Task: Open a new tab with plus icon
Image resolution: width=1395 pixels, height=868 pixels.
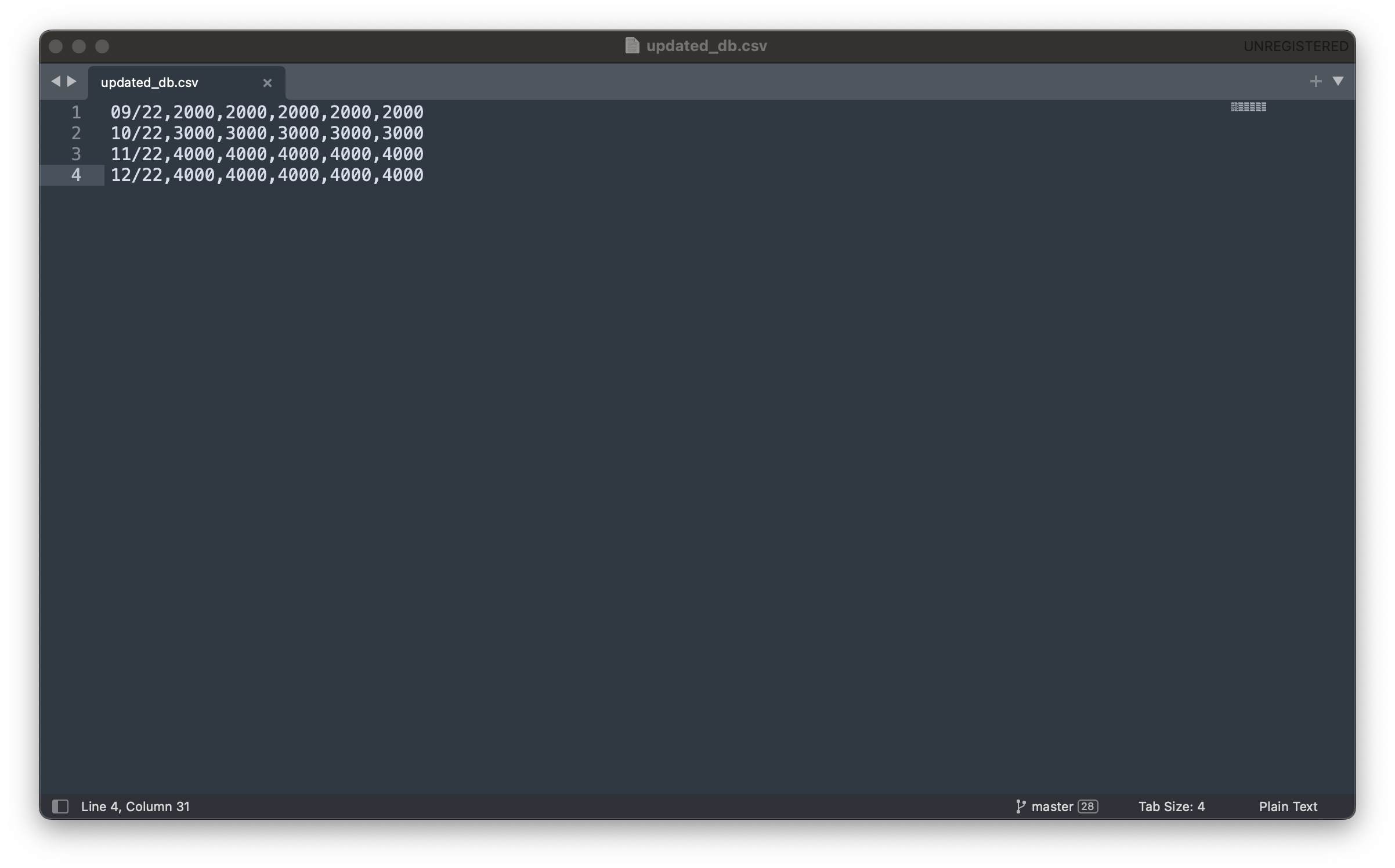Action: (1316, 81)
